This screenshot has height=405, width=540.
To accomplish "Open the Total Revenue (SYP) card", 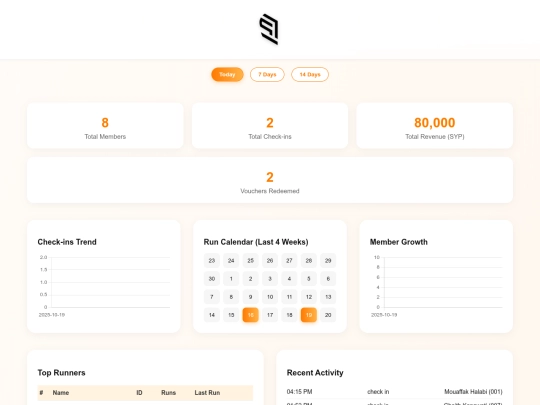I will point(435,126).
